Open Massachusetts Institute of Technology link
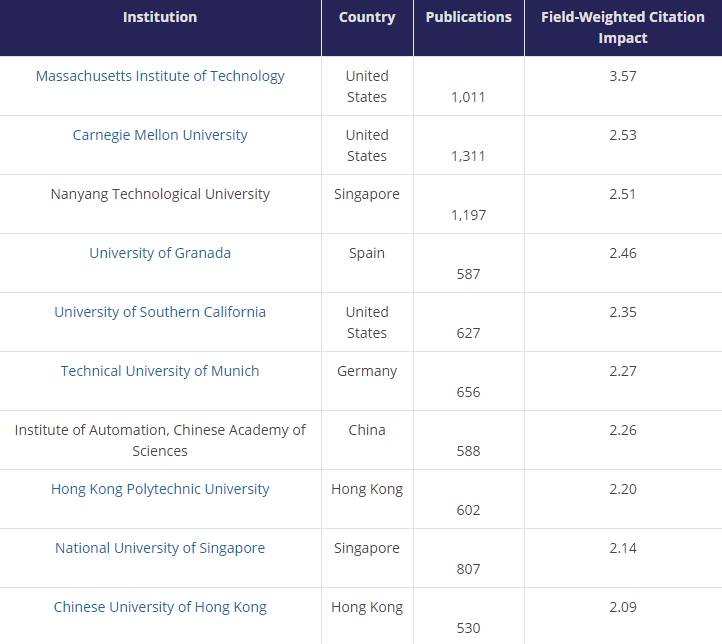 point(160,76)
